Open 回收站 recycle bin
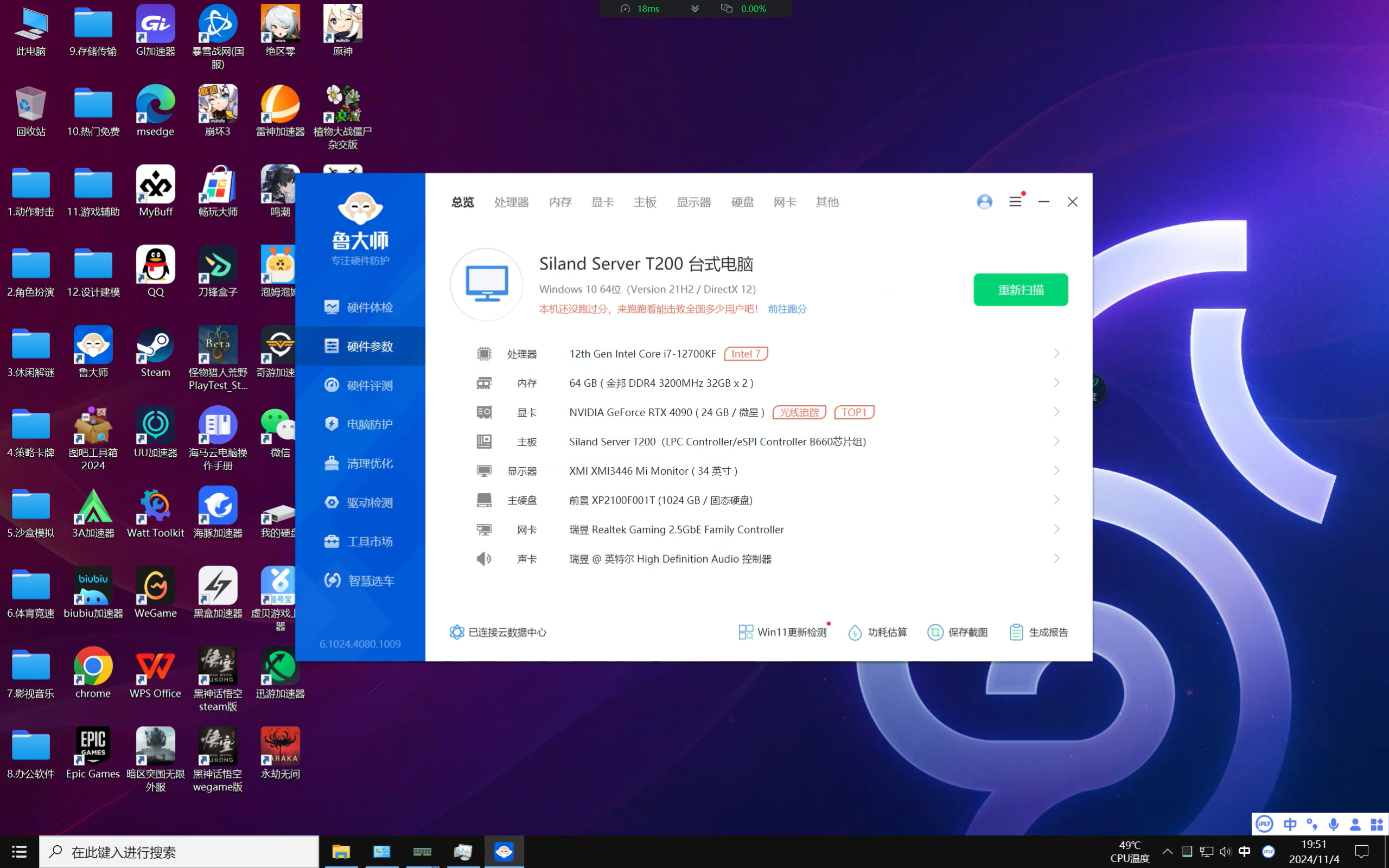1389x868 pixels. tap(31, 111)
